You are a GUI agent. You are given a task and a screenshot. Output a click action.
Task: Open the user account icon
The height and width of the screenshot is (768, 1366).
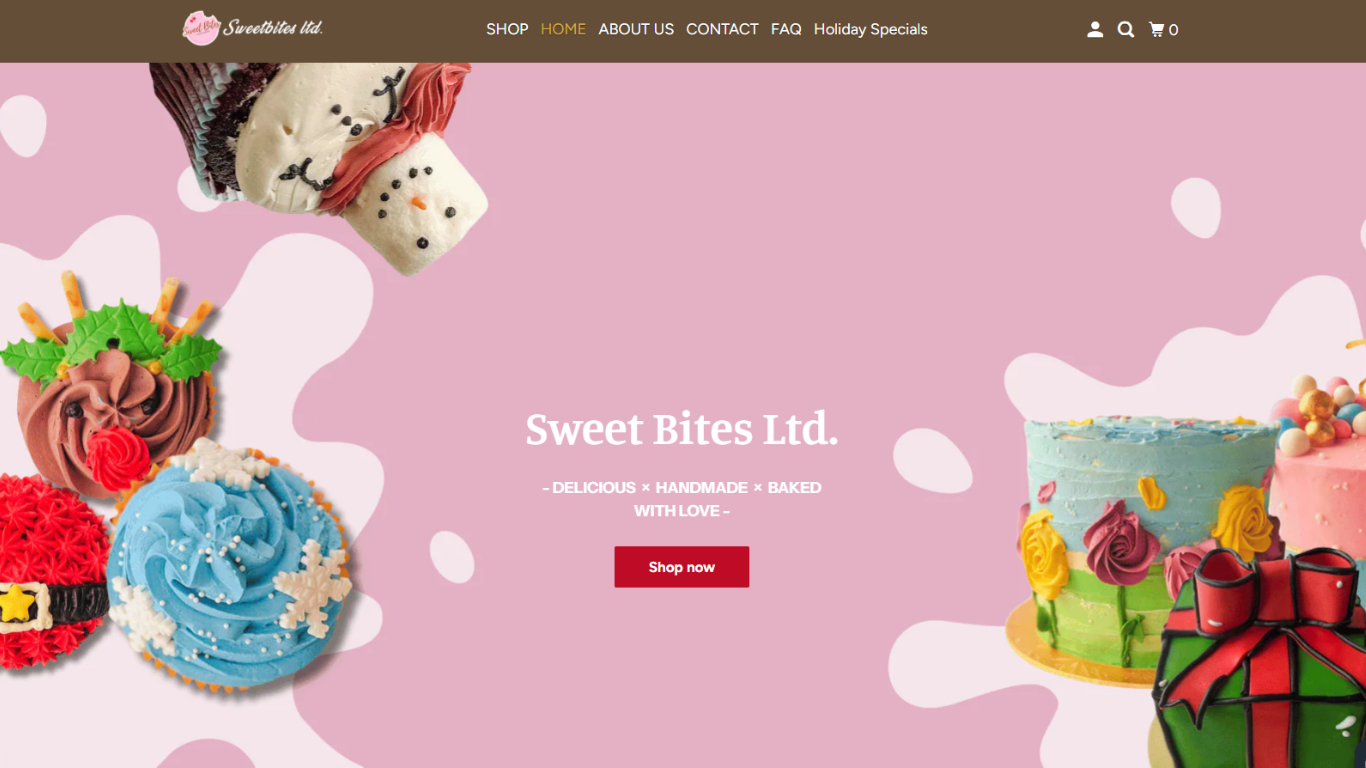tap(1095, 30)
